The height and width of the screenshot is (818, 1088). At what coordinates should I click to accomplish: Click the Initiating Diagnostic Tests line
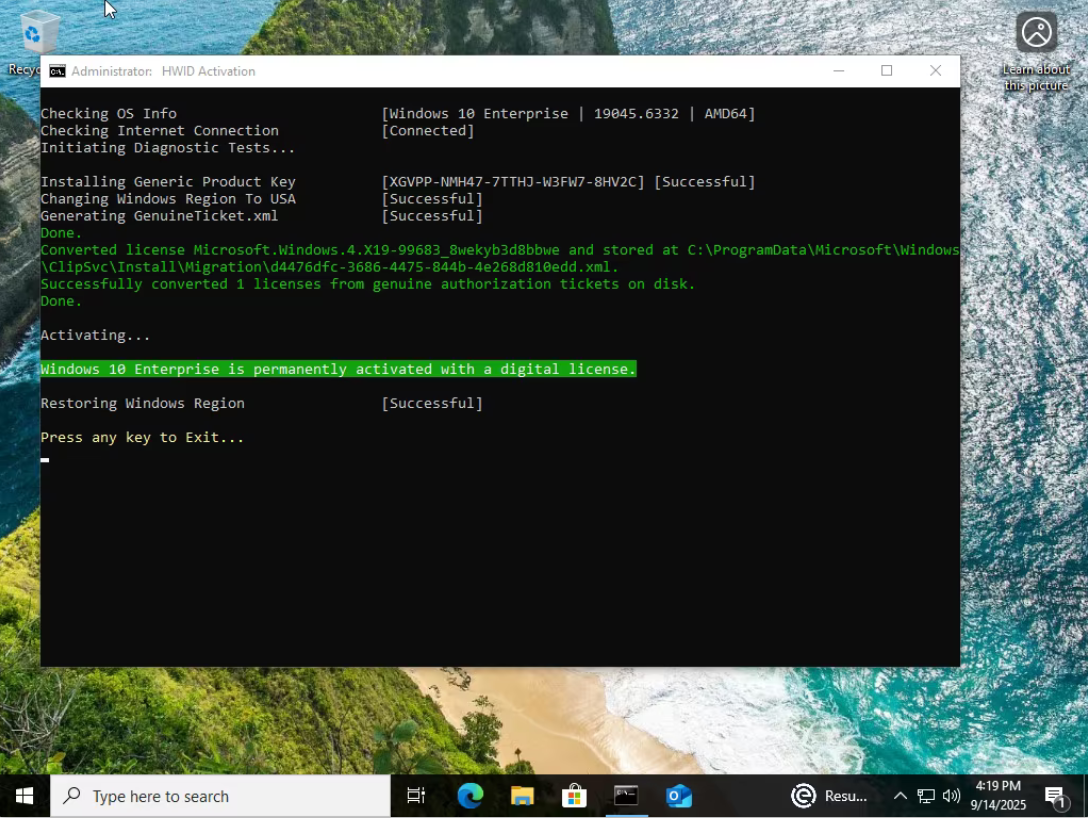168,148
